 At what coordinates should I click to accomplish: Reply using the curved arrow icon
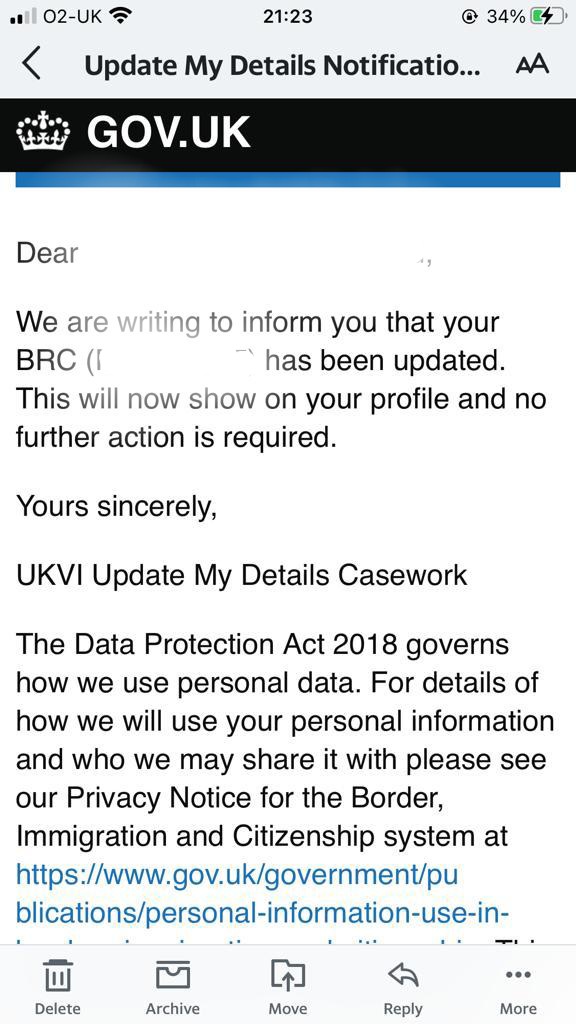point(403,974)
